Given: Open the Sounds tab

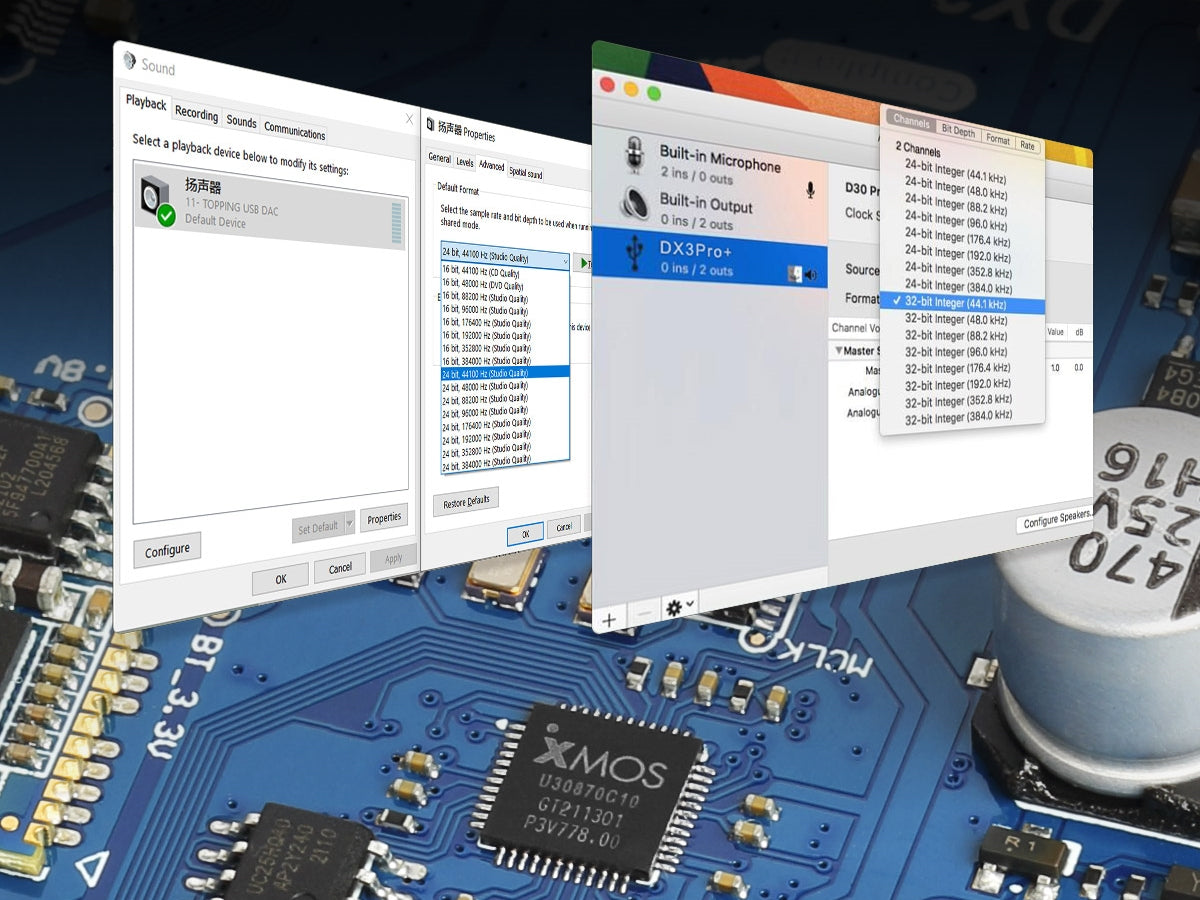Looking at the screenshot, I should (241, 121).
